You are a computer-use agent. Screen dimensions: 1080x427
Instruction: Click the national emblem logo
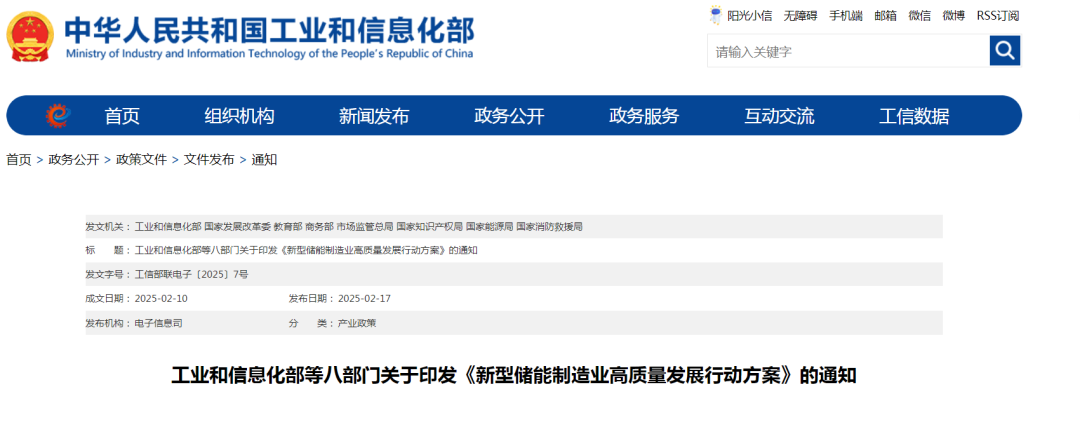point(30,37)
